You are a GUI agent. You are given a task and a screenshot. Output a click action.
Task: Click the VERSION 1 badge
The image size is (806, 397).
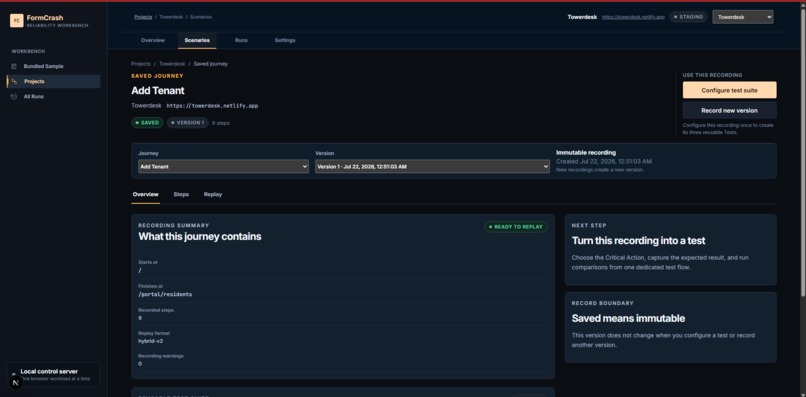coord(188,123)
